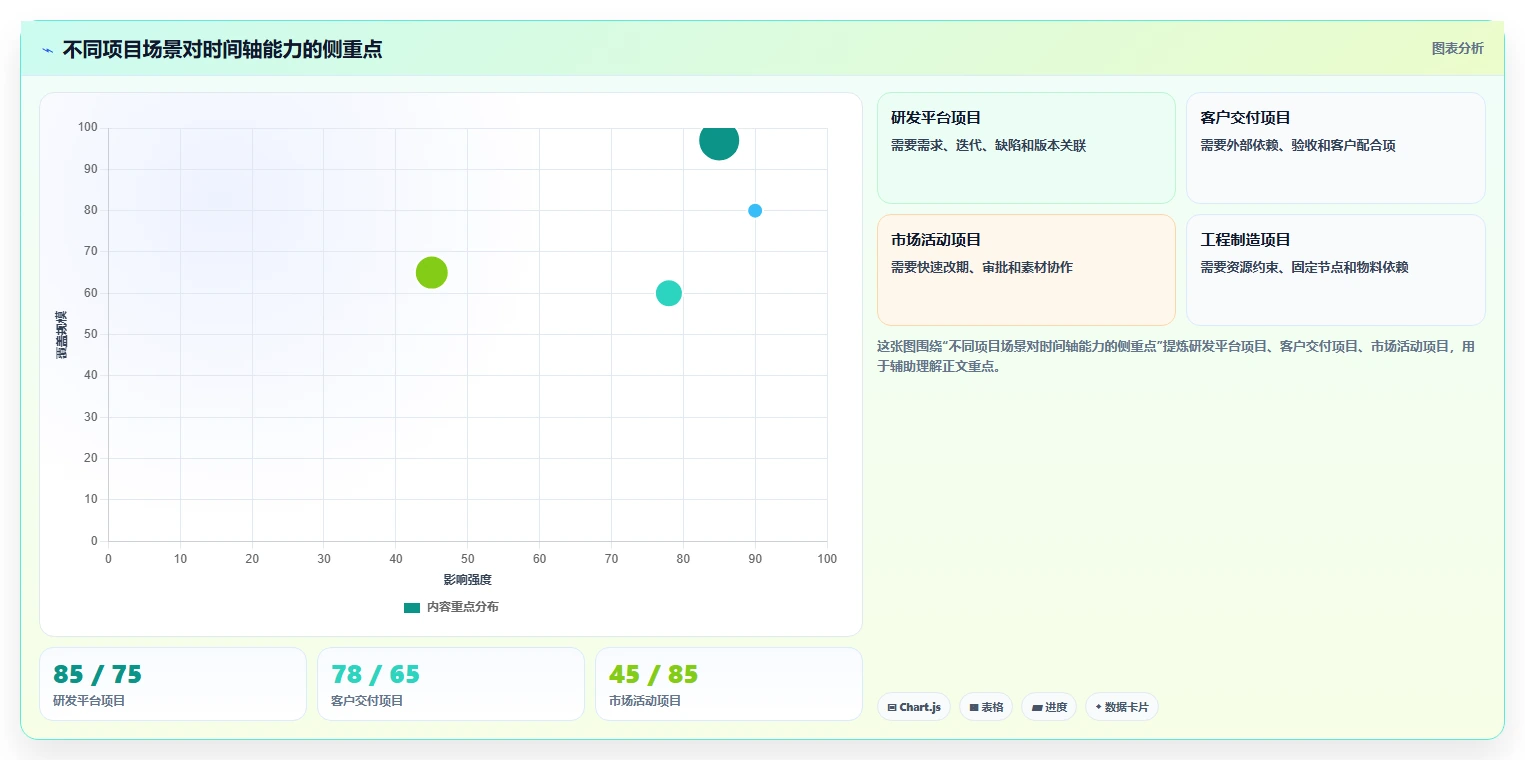The width and height of the screenshot is (1525, 760).
Task: Click the turquoise bubble at 78
Action: tap(669, 293)
